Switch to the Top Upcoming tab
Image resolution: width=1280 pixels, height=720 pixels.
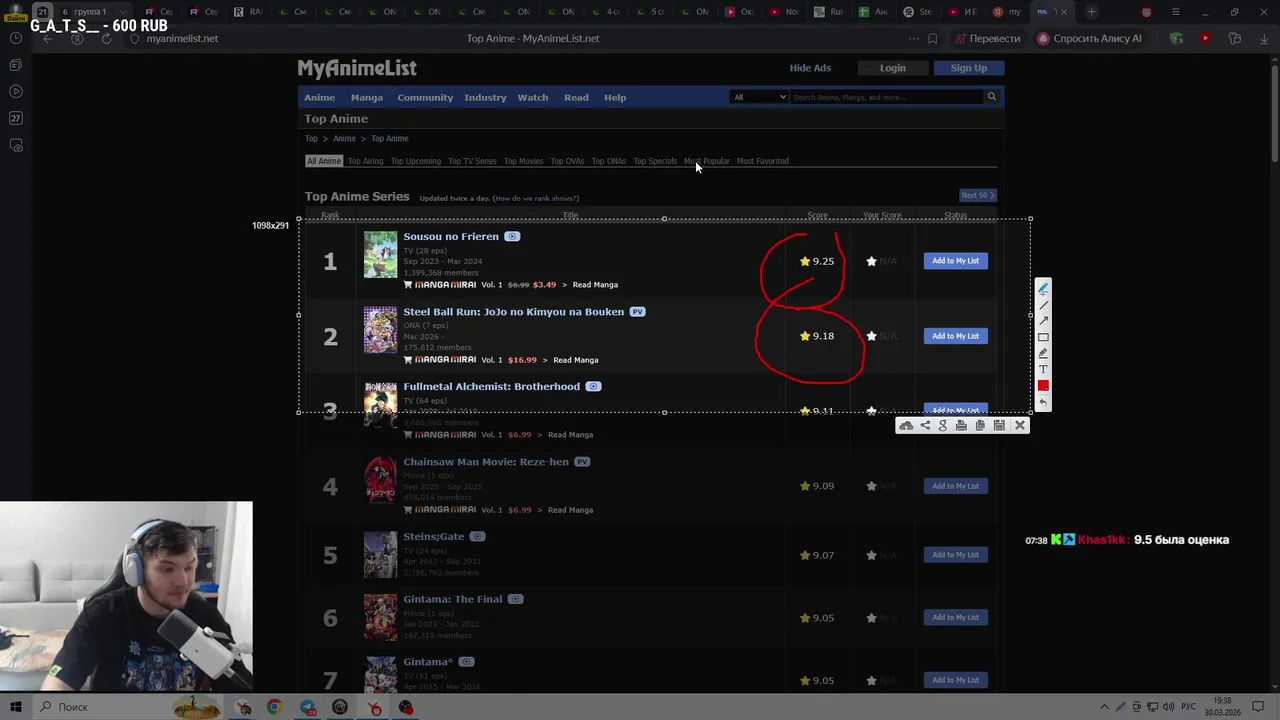(x=416, y=161)
